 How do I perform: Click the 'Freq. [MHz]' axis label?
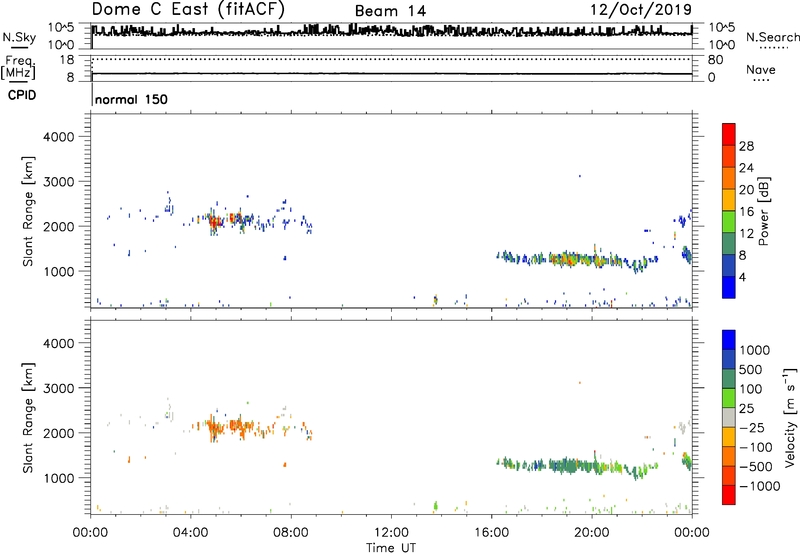pos(18,67)
